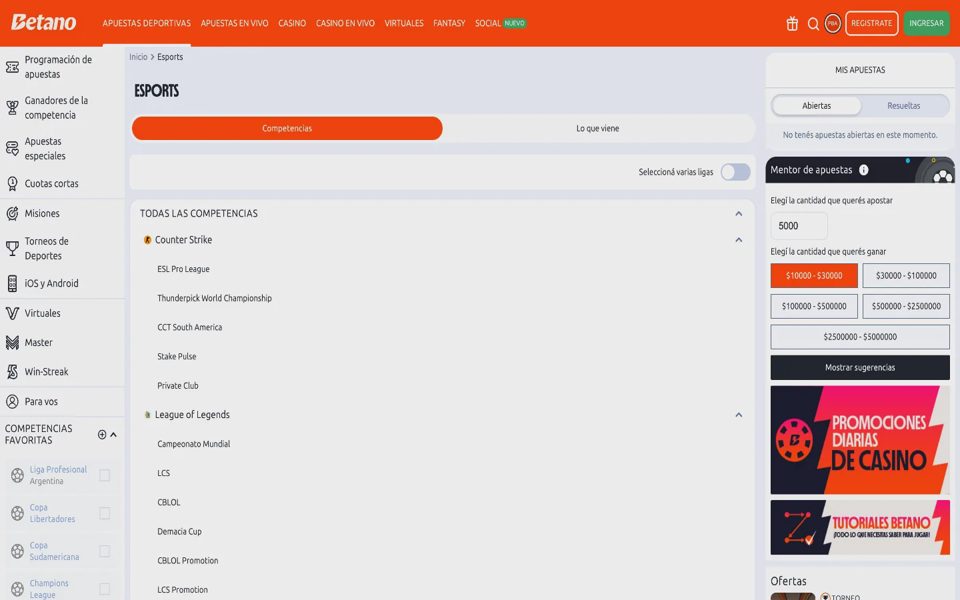Viewport: 960px width, 600px height.
Task: Open the Programación de apuestas ticket icon
Action: pyautogui.click(x=12, y=67)
